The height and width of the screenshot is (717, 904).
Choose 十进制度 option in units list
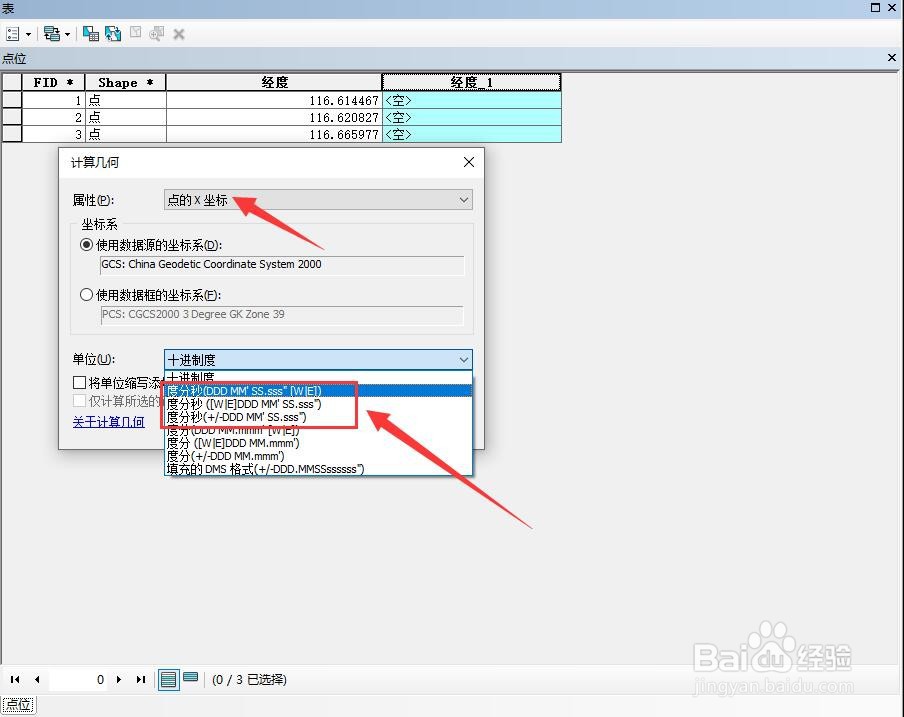tap(318, 377)
